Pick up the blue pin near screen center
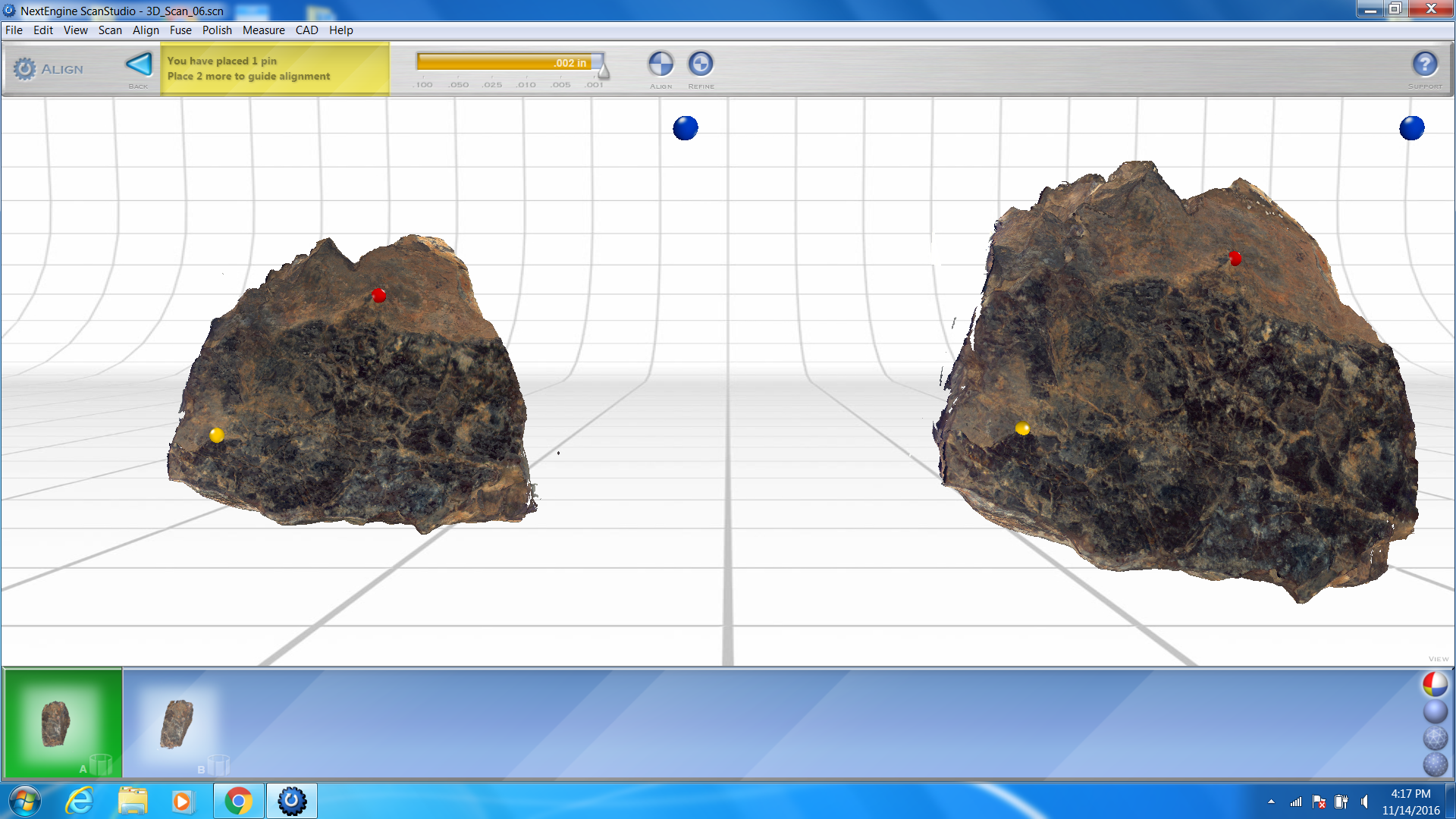This screenshot has width=1456, height=819. 685,127
